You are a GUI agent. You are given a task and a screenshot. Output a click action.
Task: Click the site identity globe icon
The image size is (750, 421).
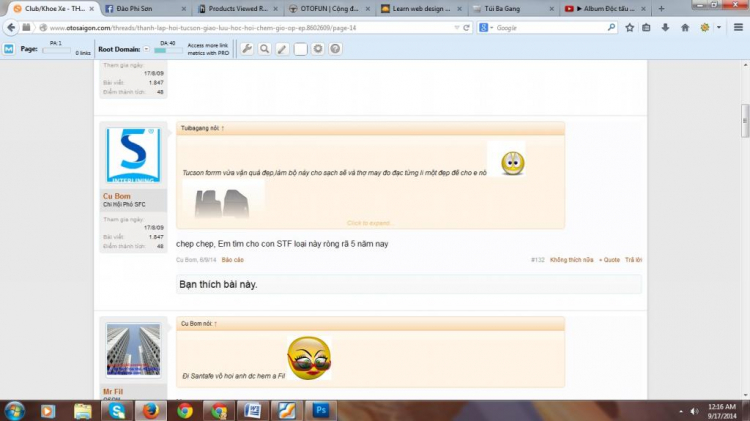coord(43,28)
